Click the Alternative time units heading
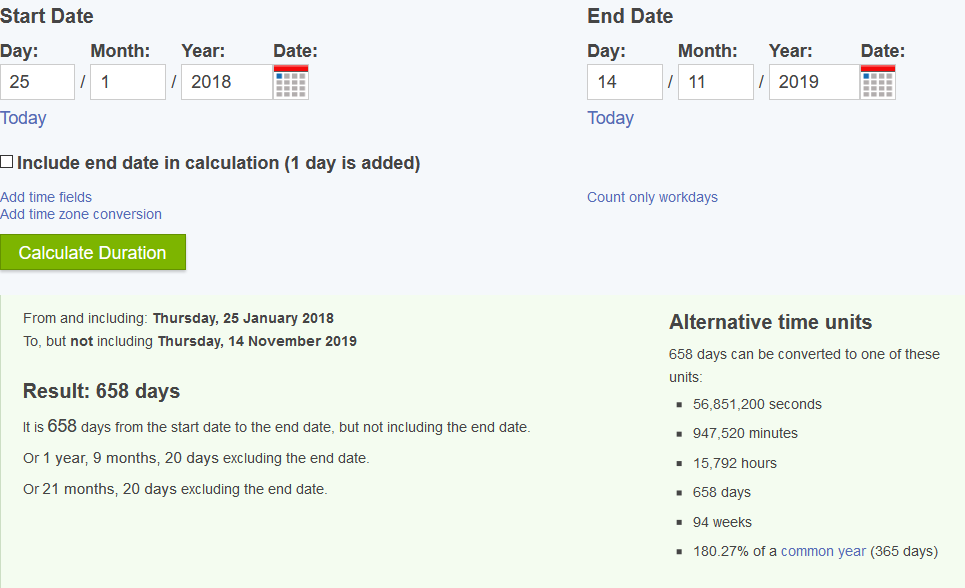Viewport: 965px width, 588px height. (770, 322)
